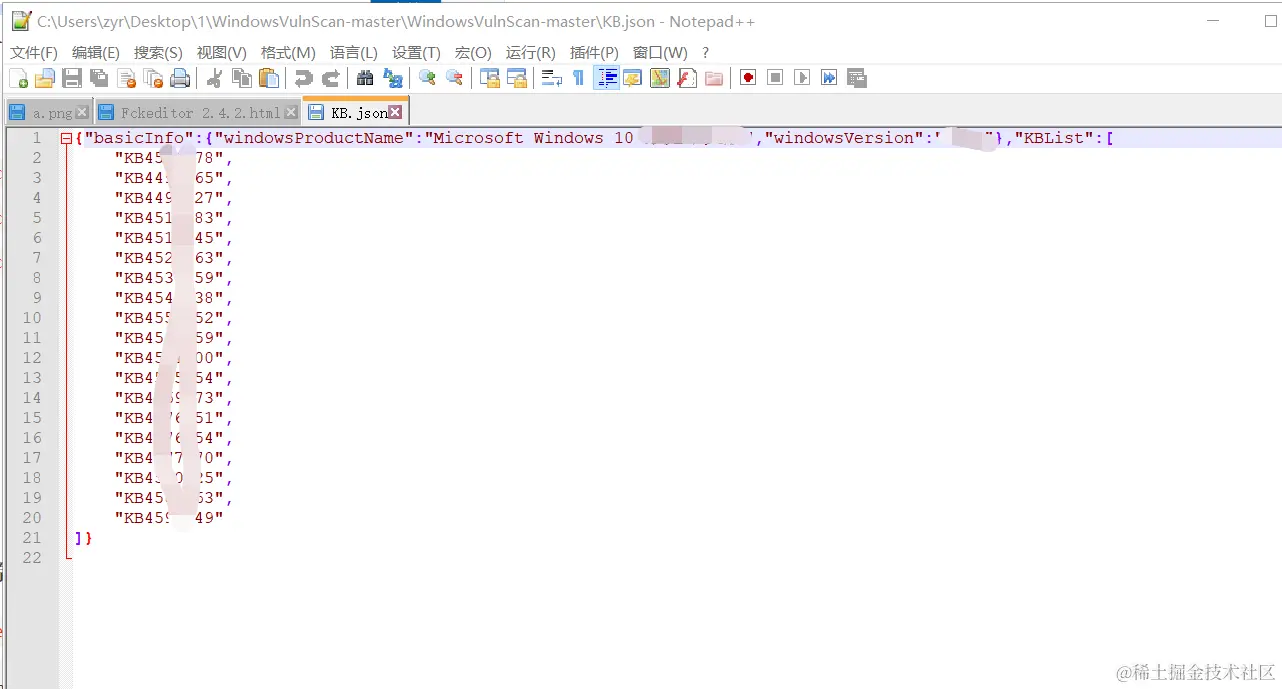Toggle synchronized vertical scrolling icon

click(x=490, y=78)
